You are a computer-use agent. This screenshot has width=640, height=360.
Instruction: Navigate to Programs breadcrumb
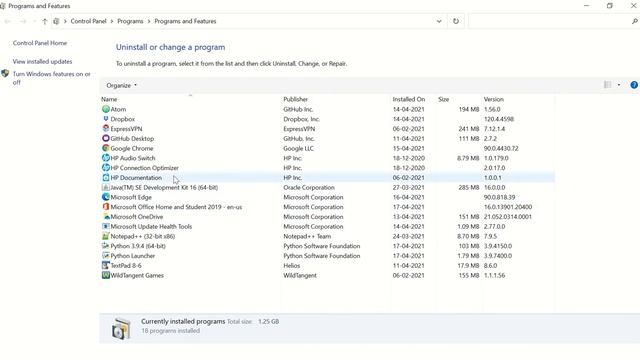click(130, 21)
